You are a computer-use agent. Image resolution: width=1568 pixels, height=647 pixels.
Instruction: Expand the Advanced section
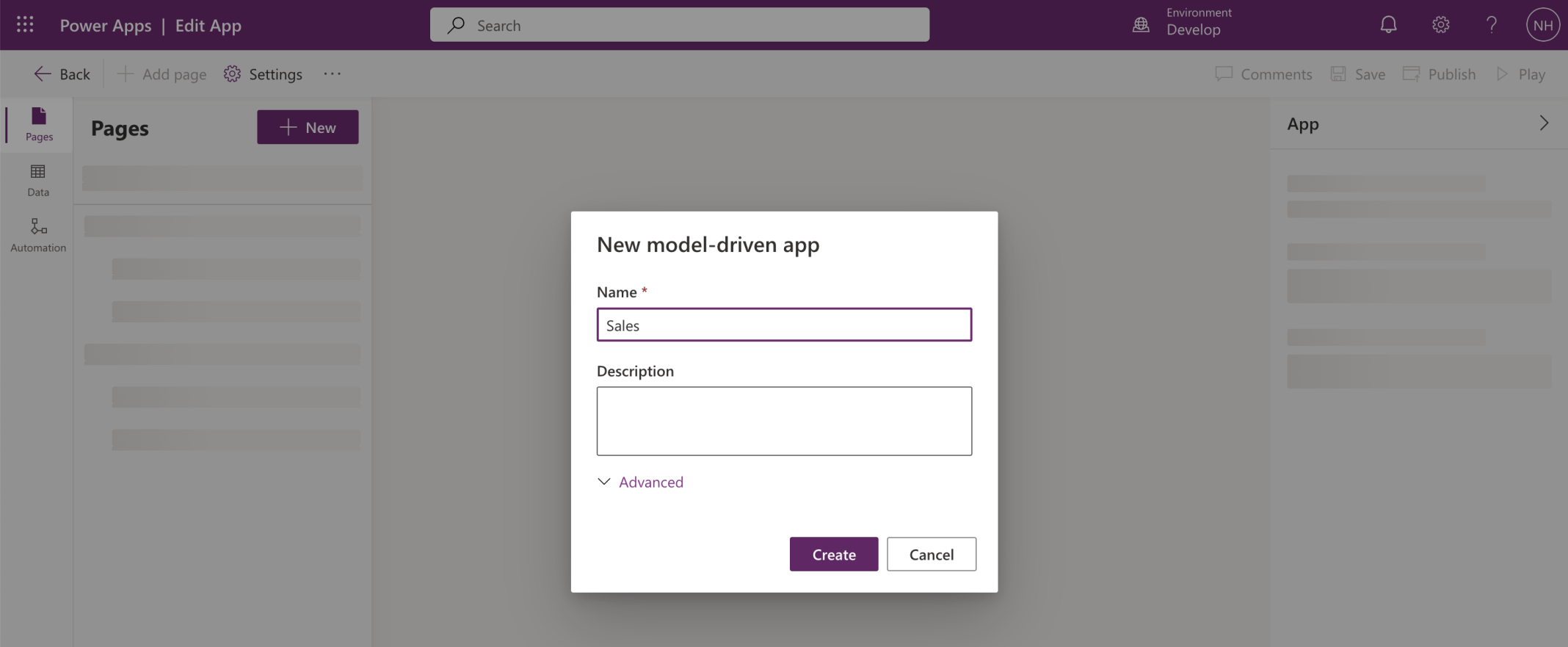click(x=641, y=482)
